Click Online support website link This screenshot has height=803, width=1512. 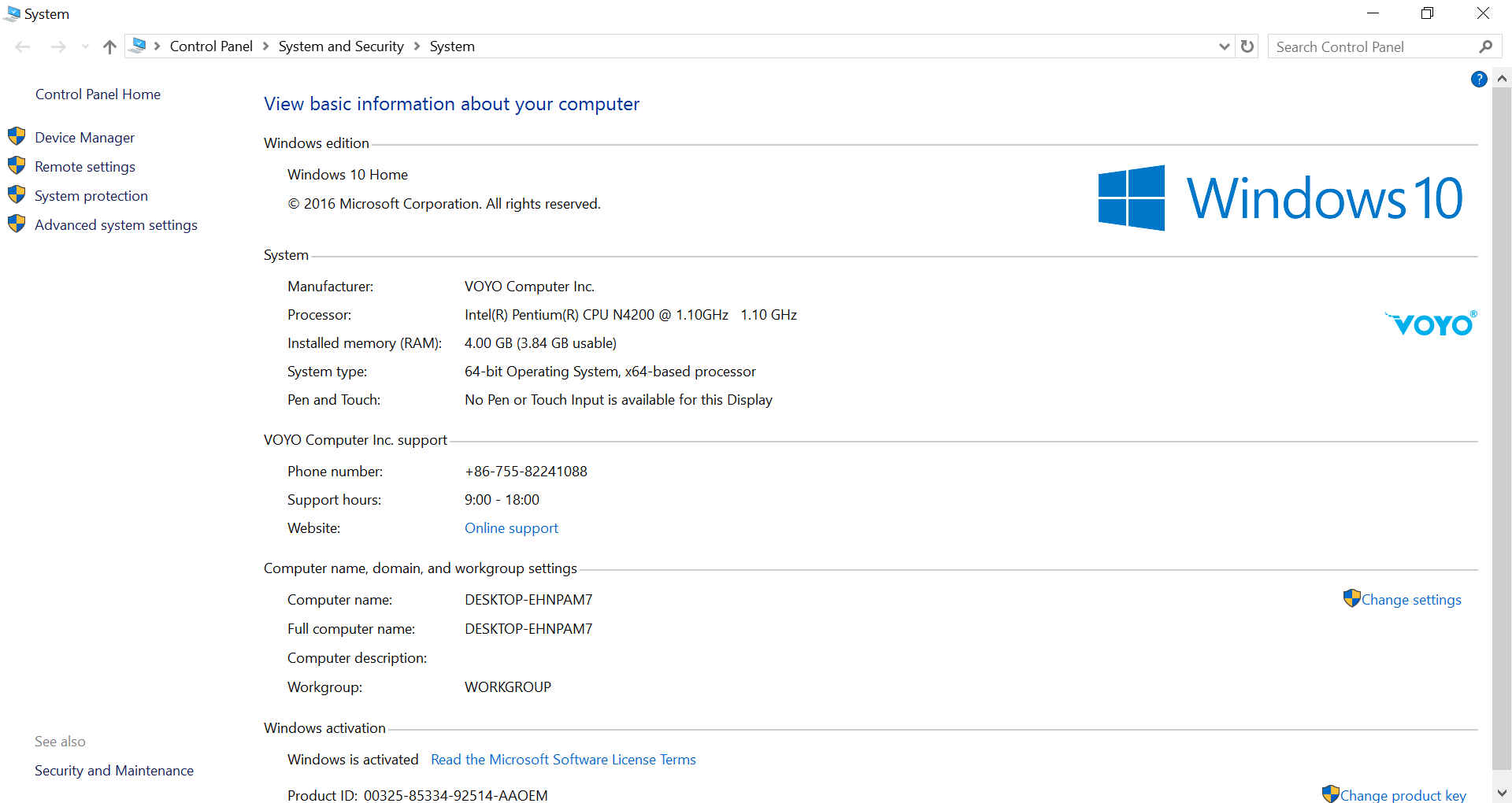click(511, 528)
